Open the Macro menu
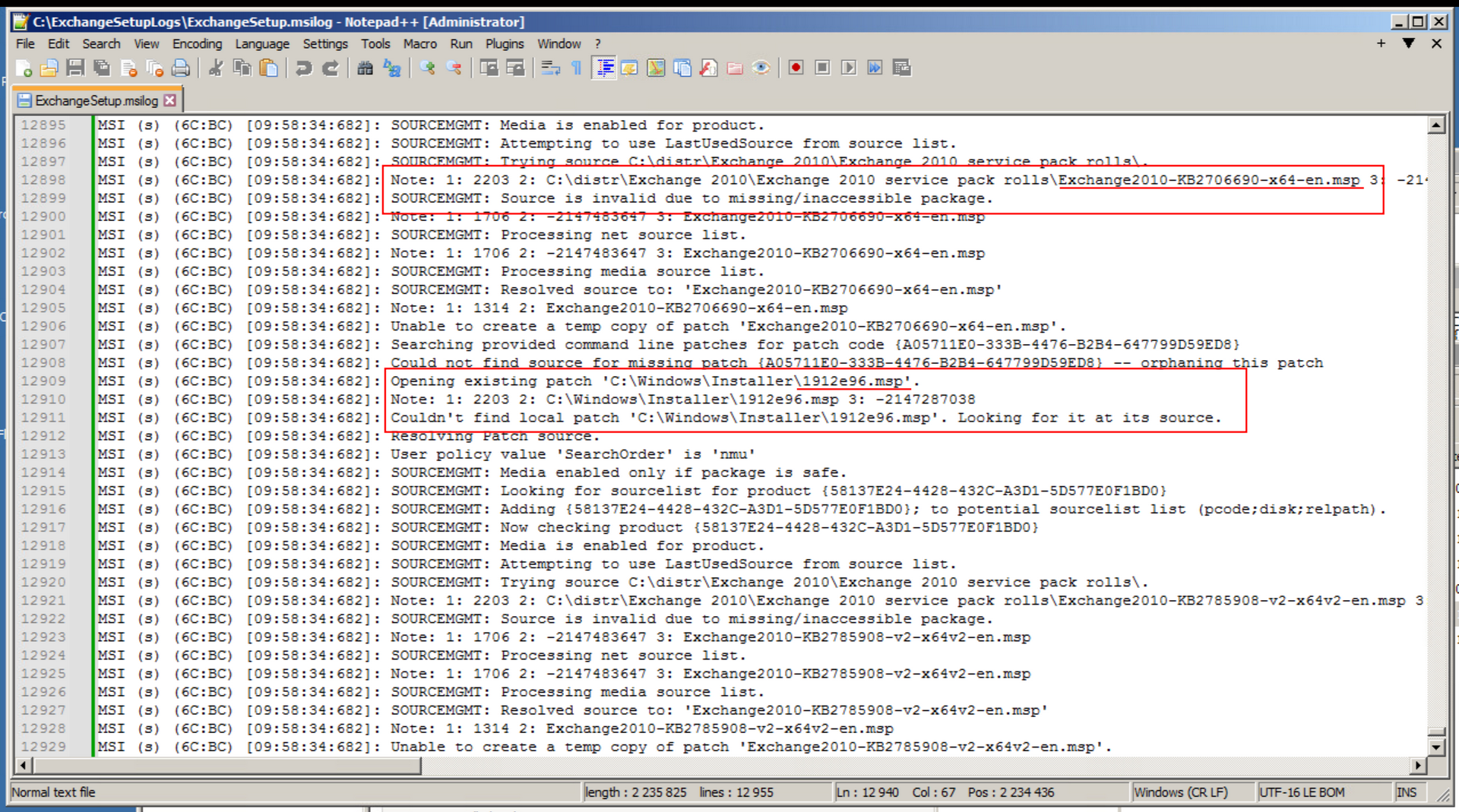Screen dimensions: 1459x812 (420, 44)
